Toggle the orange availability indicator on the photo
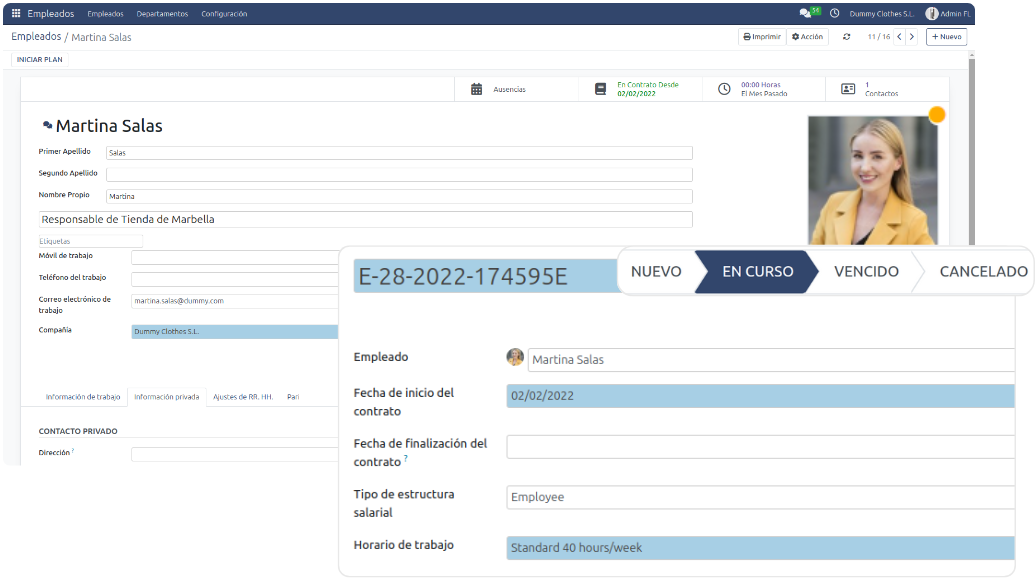This screenshot has height=582, width=1035. [937, 115]
